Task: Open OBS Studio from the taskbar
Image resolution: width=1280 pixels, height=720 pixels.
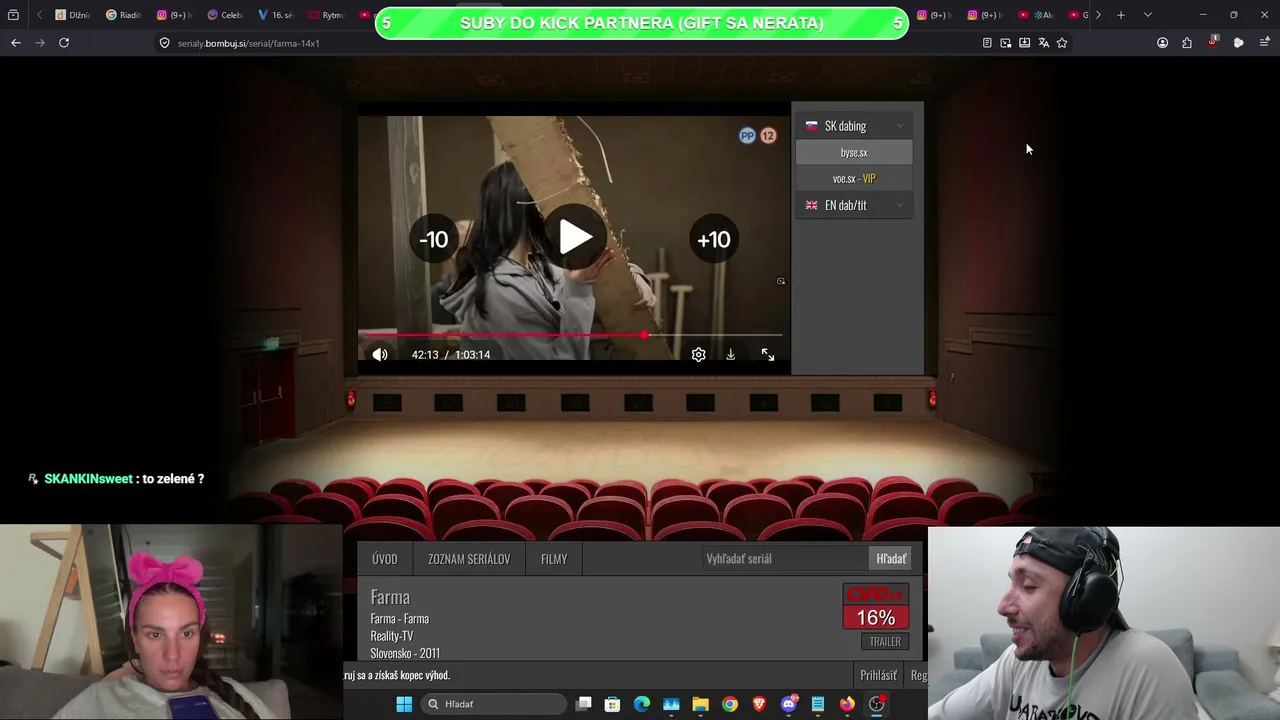Action: point(877,704)
